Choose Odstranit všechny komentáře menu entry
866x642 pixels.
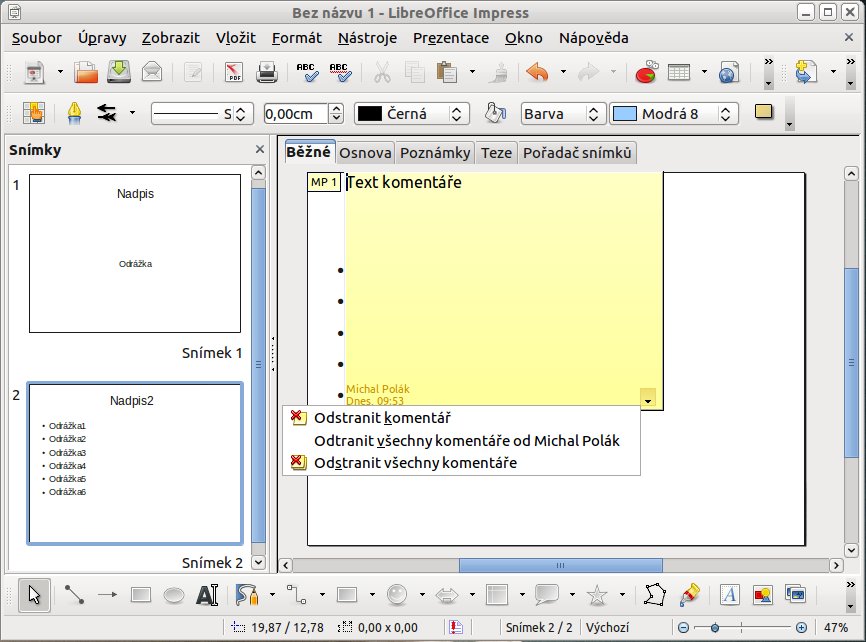pos(461,463)
